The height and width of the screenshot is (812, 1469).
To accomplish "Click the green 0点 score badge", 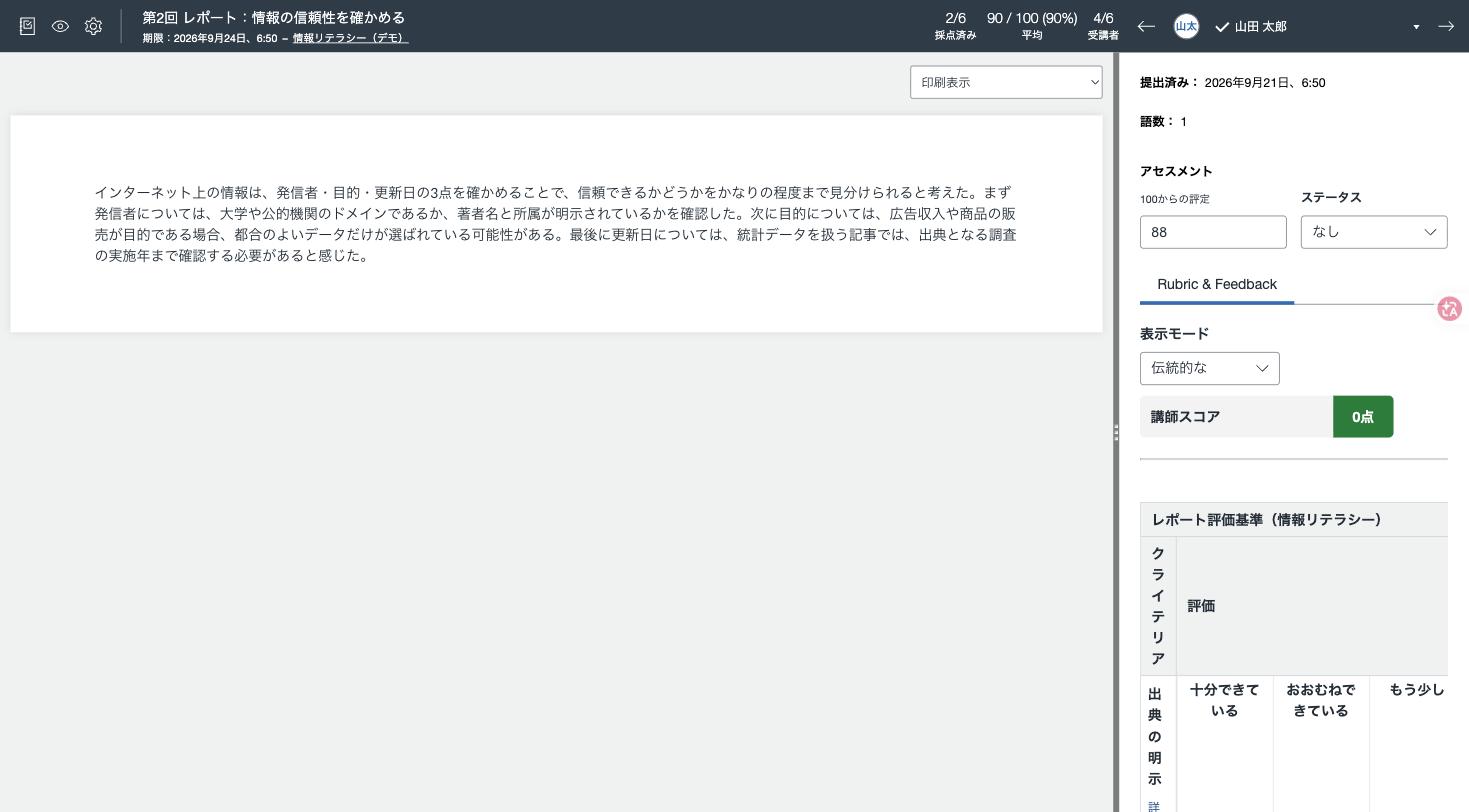I will pyautogui.click(x=1363, y=417).
